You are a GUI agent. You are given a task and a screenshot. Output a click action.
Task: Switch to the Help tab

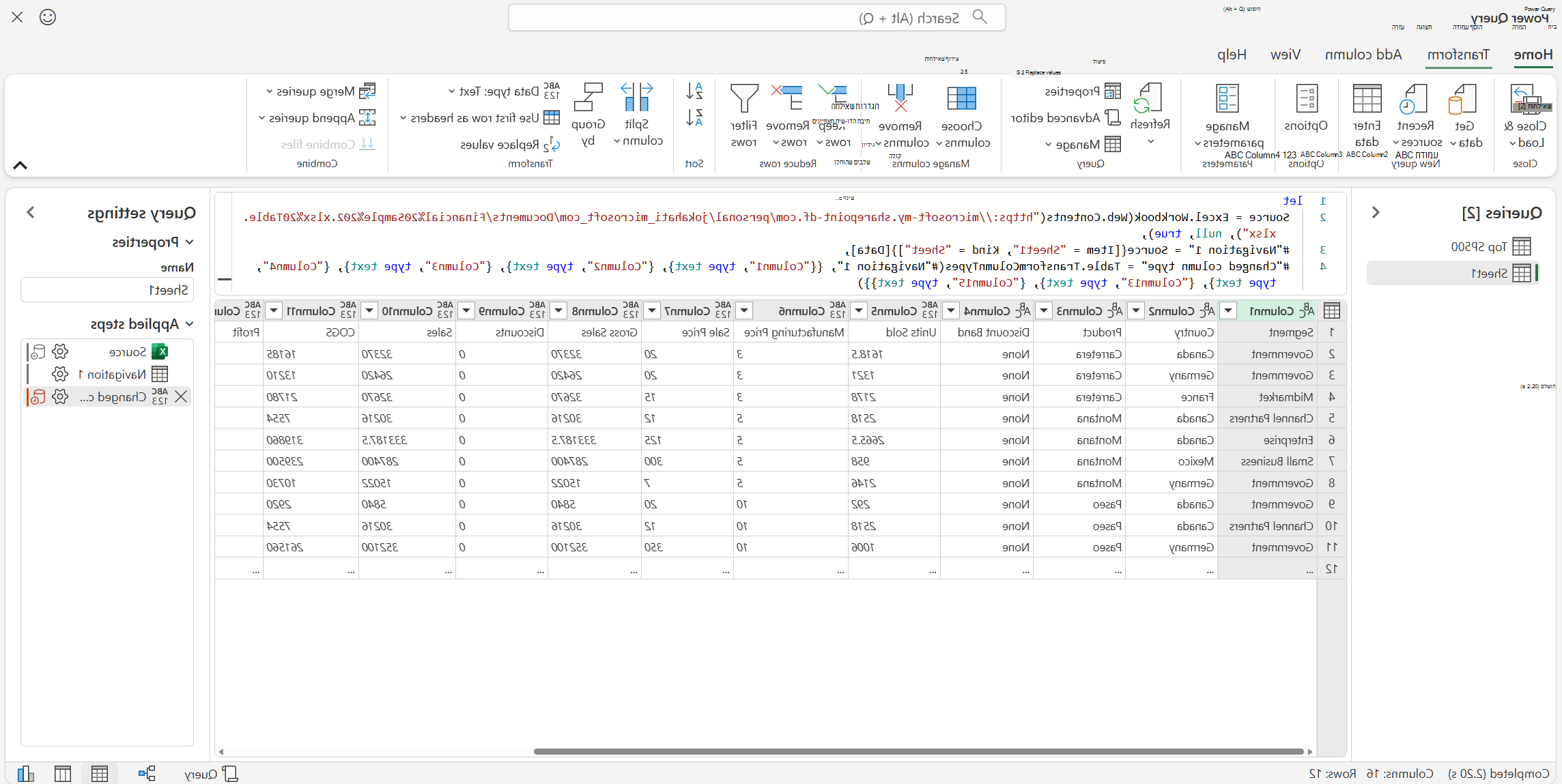click(x=1232, y=55)
